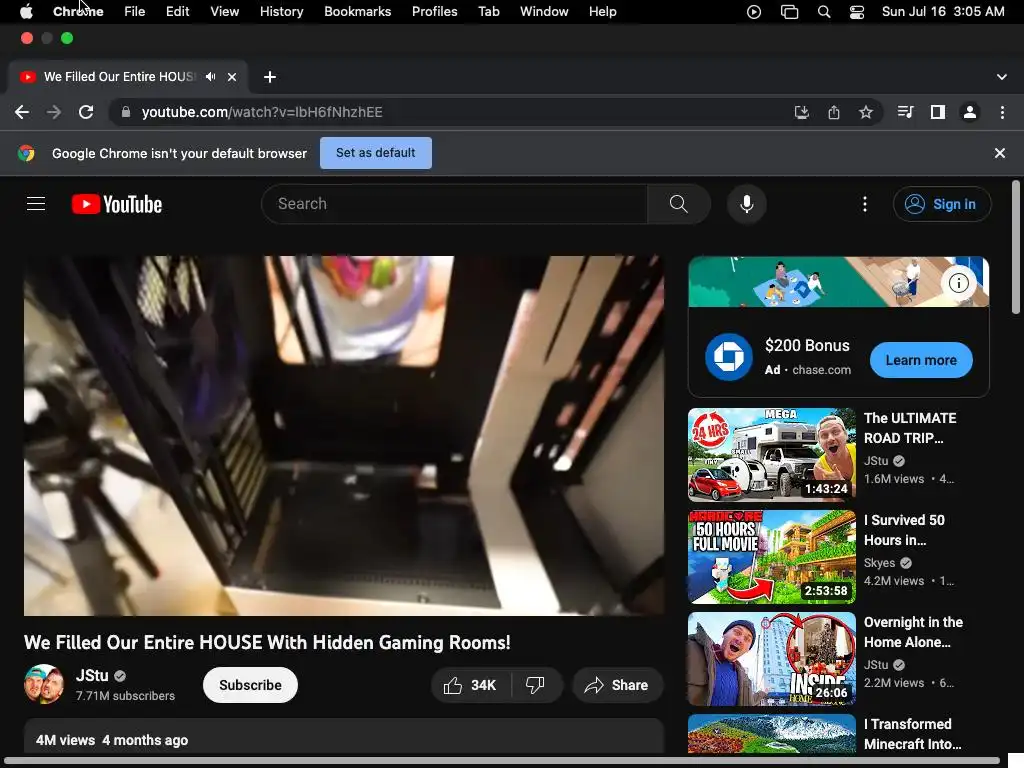
Task: Open Chrome profile icon
Action: (970, 112)
